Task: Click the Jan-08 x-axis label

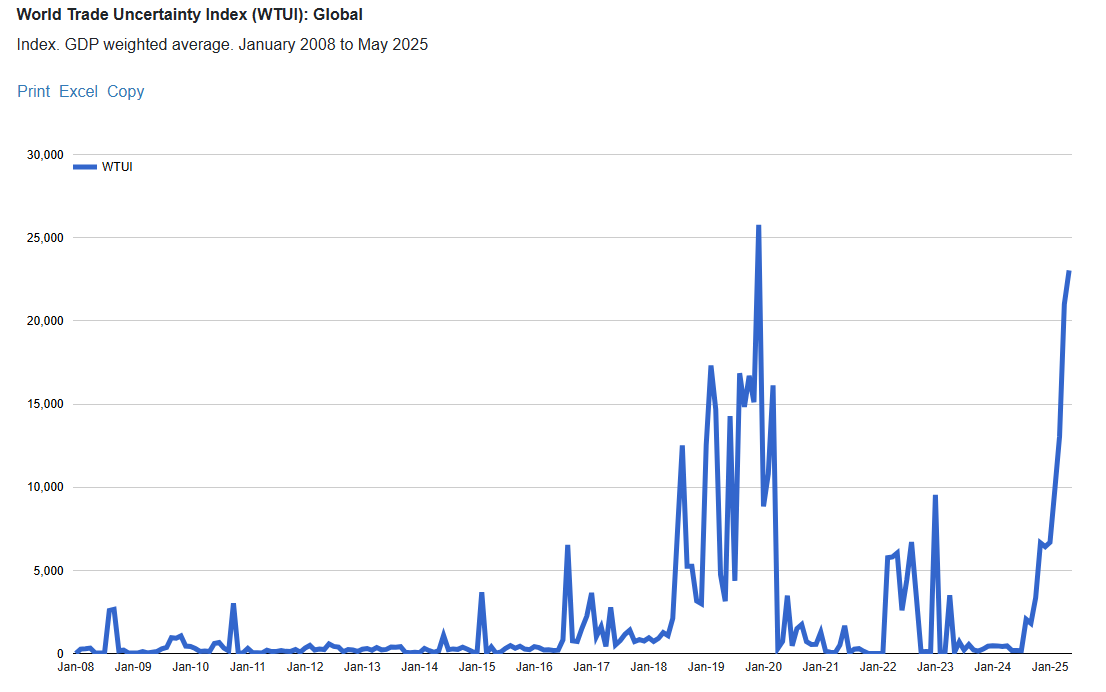Action: (75, 667)
